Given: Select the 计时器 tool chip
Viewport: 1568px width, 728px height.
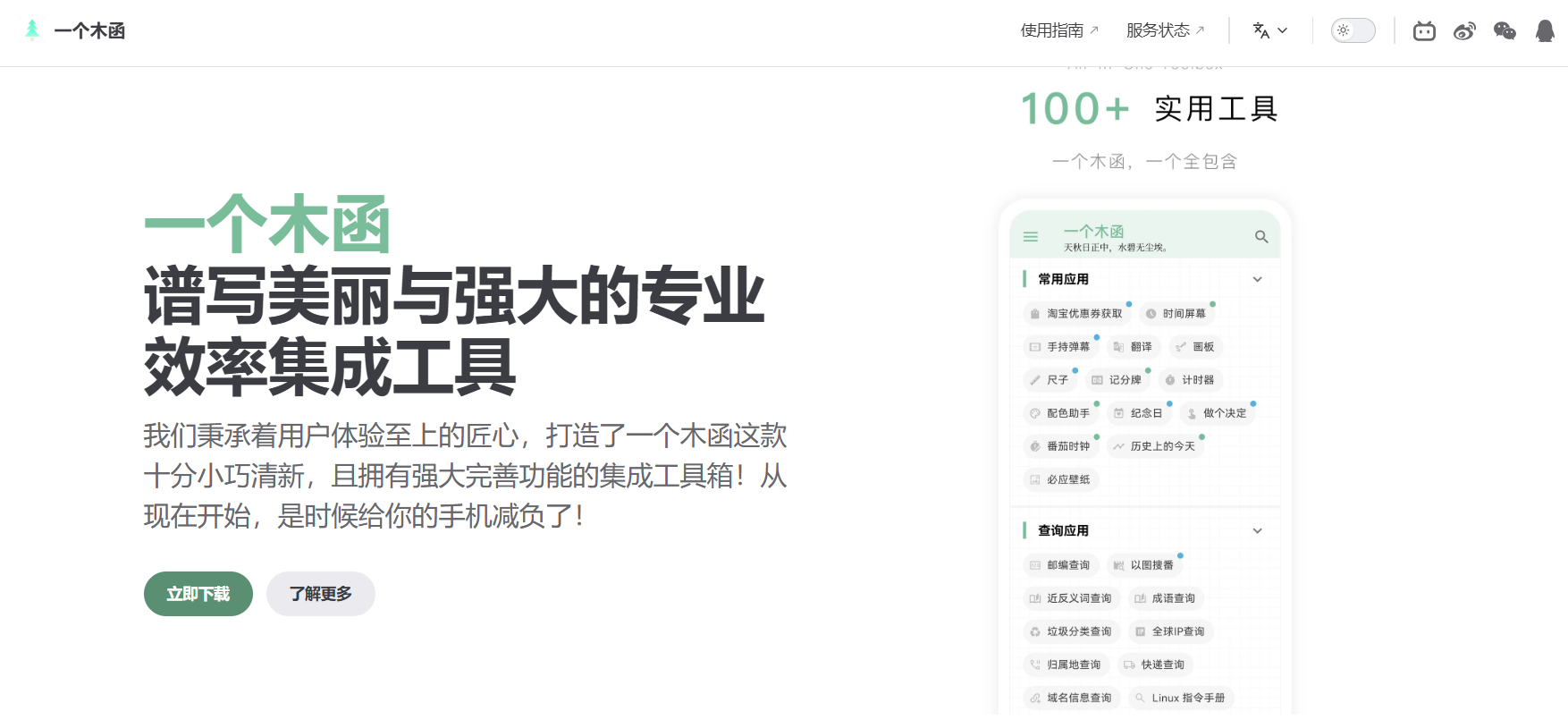Looking at the screenshot, I should [1190, 380].
